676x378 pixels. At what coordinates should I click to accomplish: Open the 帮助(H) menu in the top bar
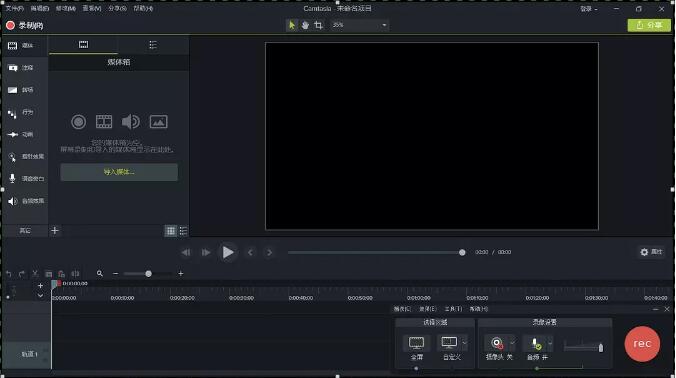click(143, 9)
